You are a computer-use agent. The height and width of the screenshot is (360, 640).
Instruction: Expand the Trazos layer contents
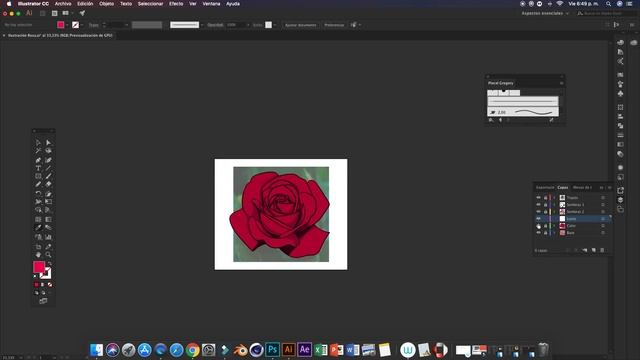point(554,198)
